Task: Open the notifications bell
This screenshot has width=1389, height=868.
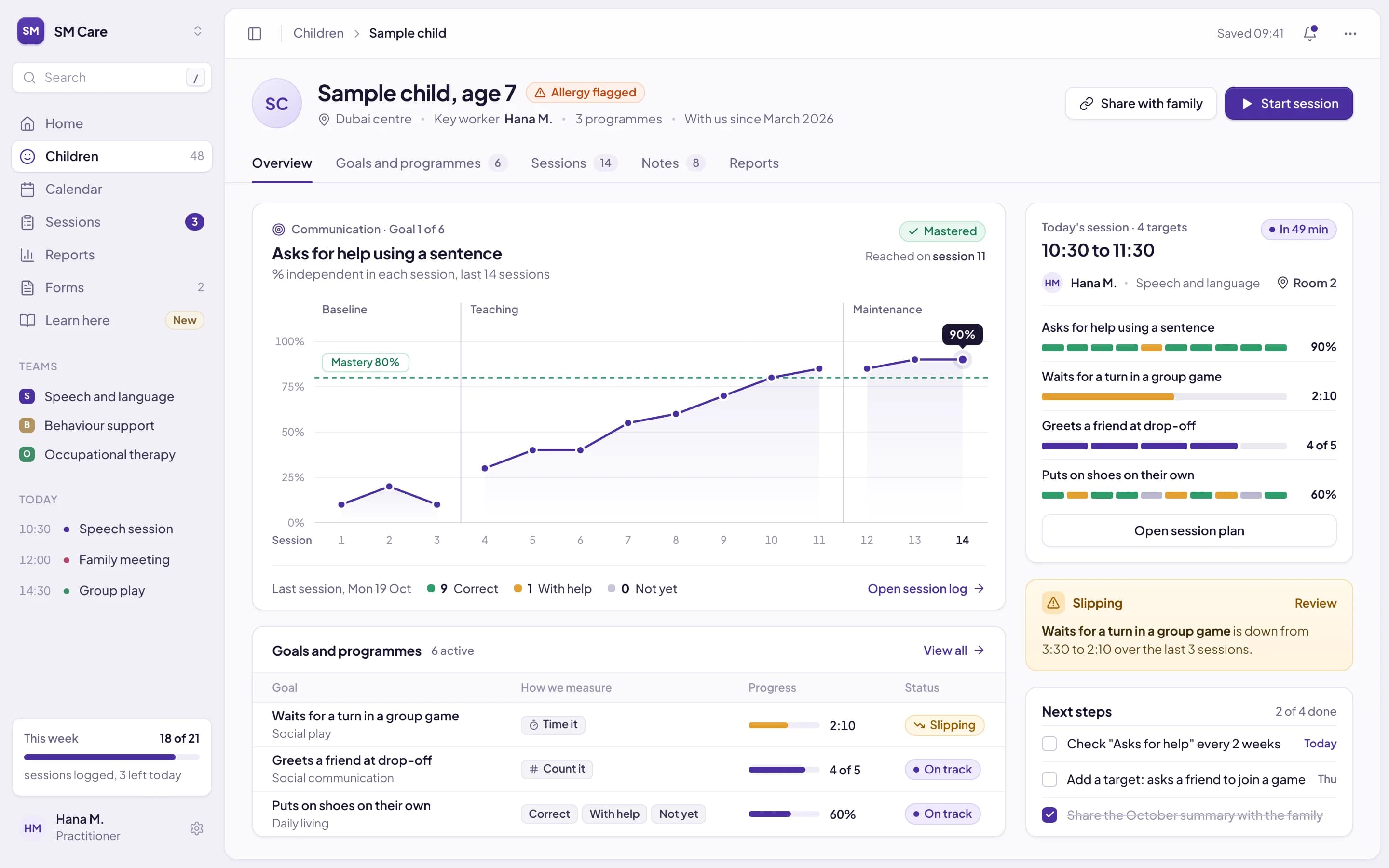Action: 1310,33
